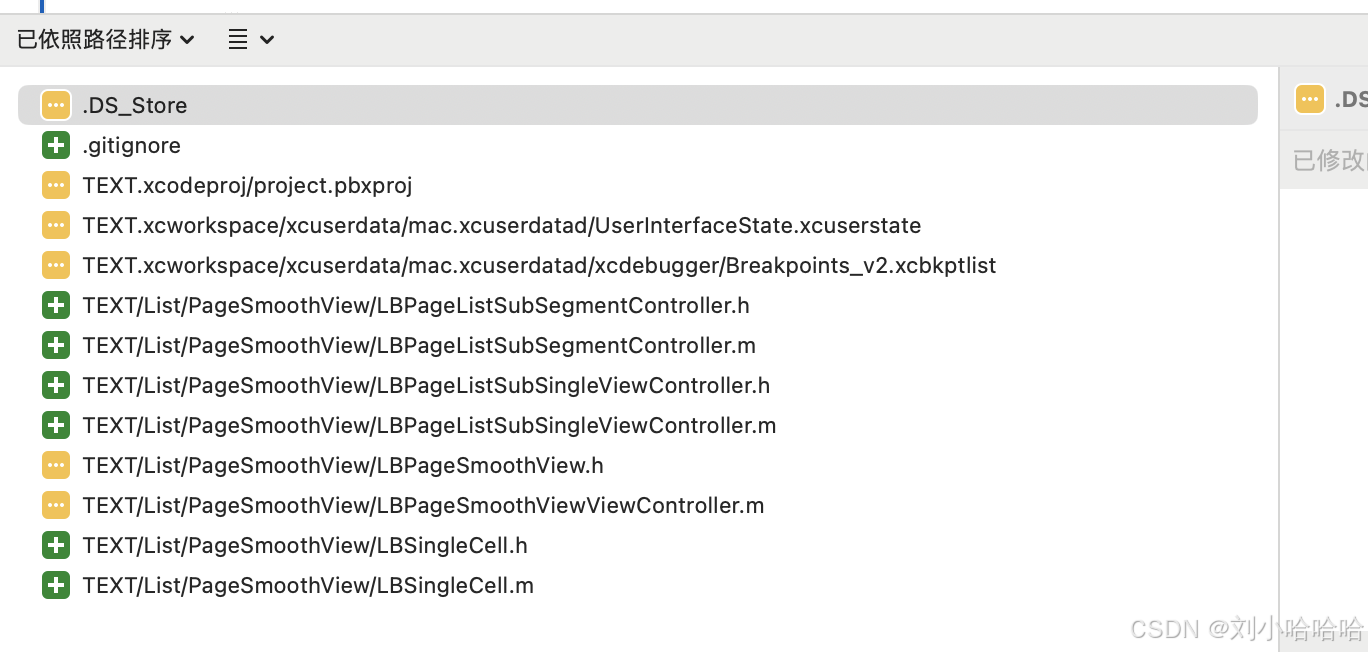The width and height of the screenshot is (1368, 652).
Task: Select the Breakpoints_v2.xcbkptlist file
Action: [x=539, y=265]
